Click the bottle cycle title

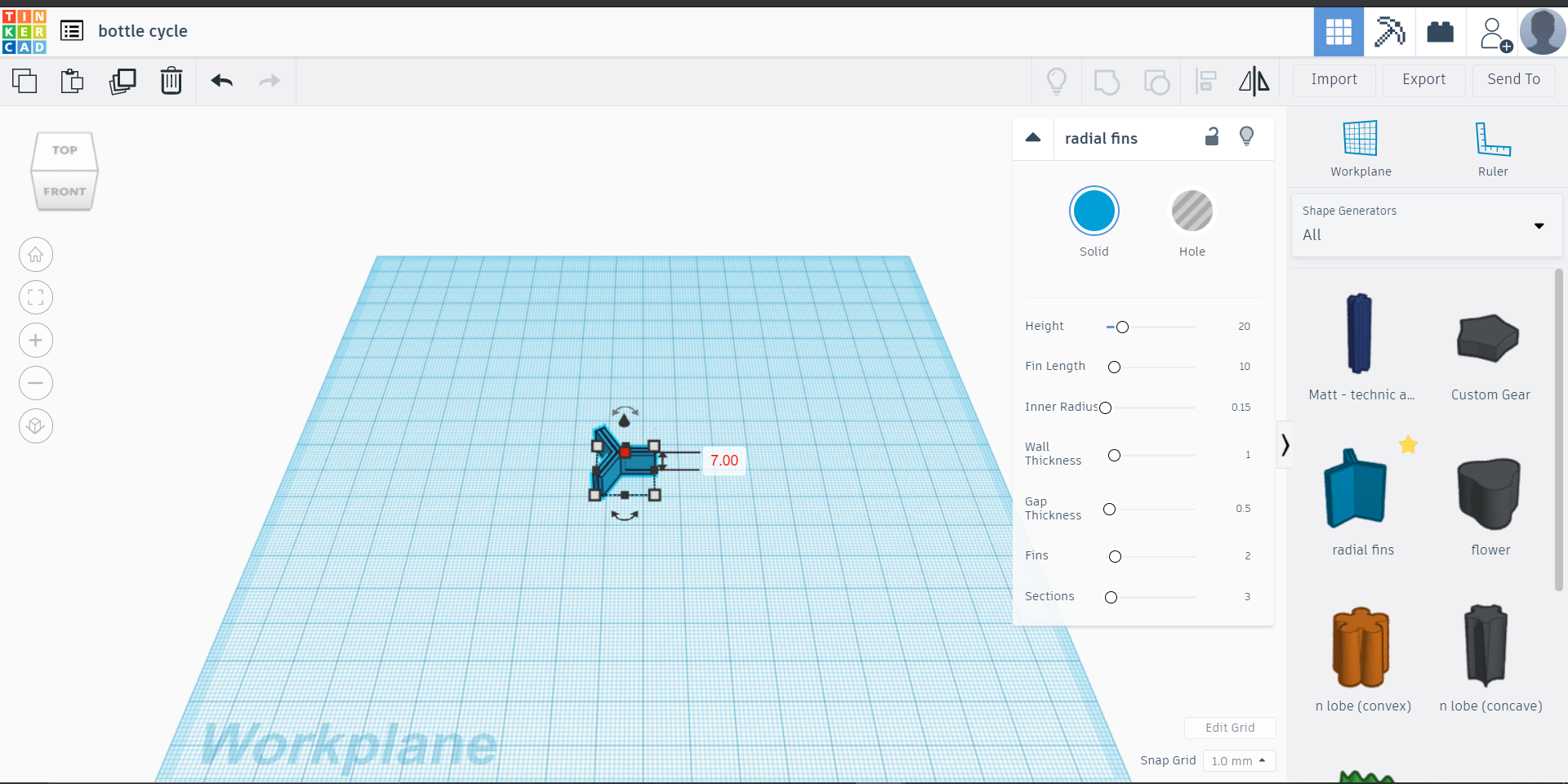(145, 31)
